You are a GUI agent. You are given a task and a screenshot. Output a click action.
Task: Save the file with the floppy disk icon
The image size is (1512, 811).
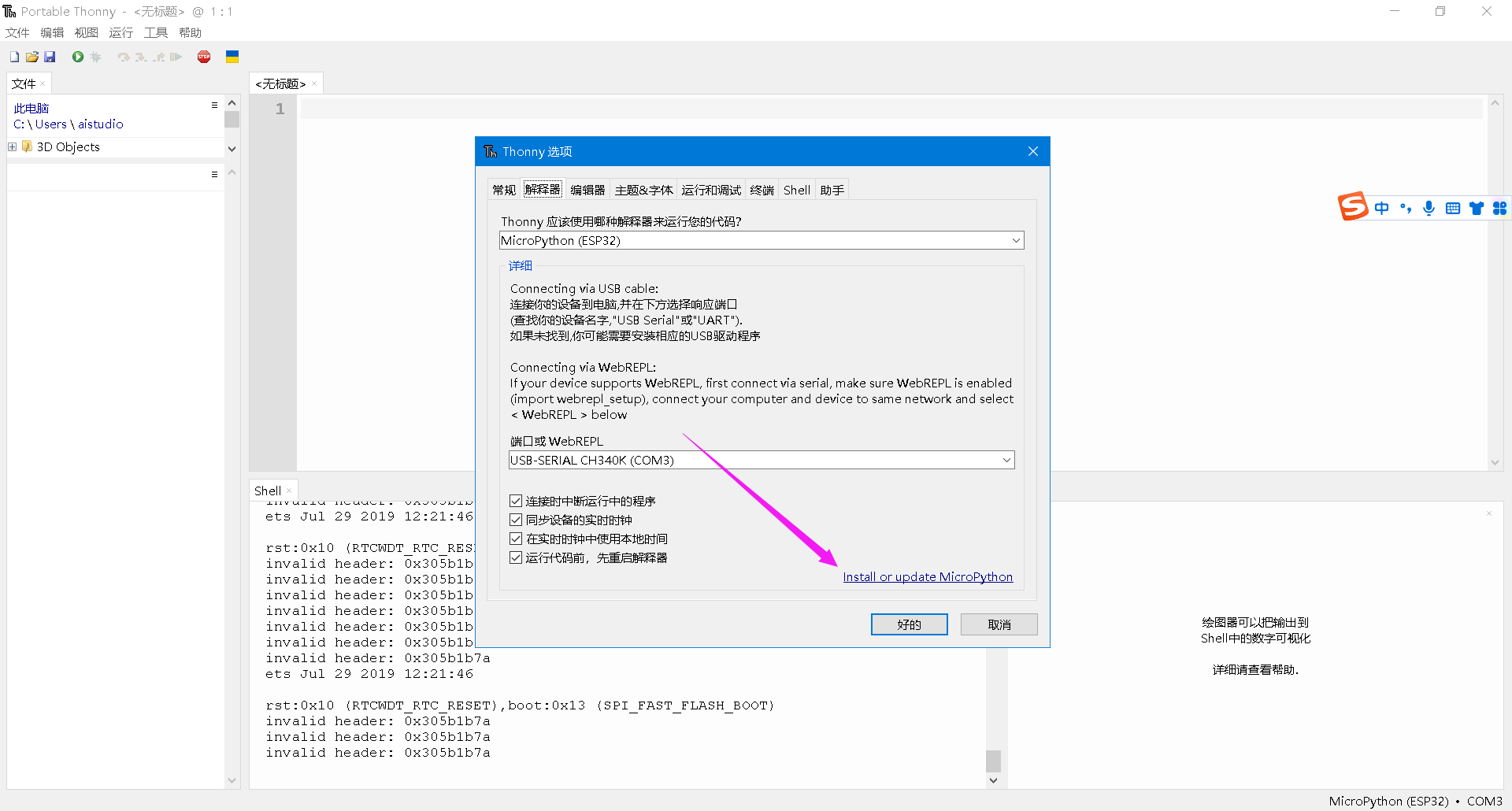pos(50,57)
